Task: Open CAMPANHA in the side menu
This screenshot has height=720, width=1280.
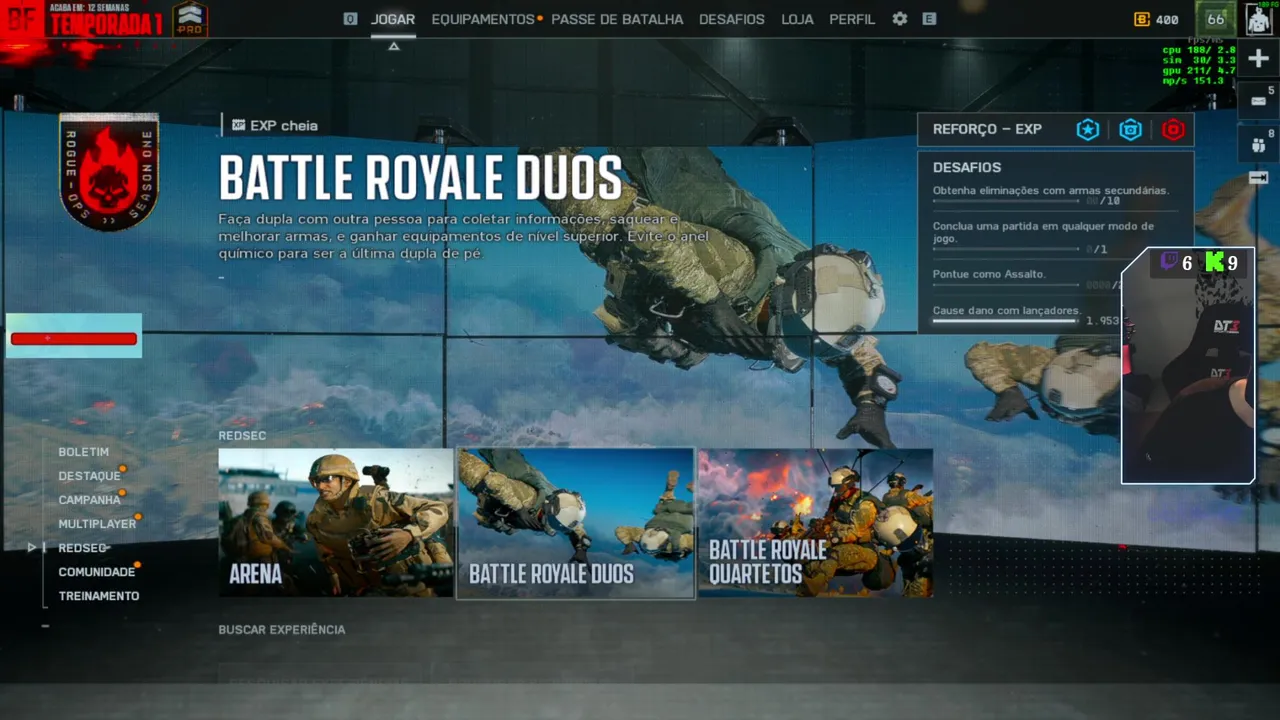Action: [89, 500]
